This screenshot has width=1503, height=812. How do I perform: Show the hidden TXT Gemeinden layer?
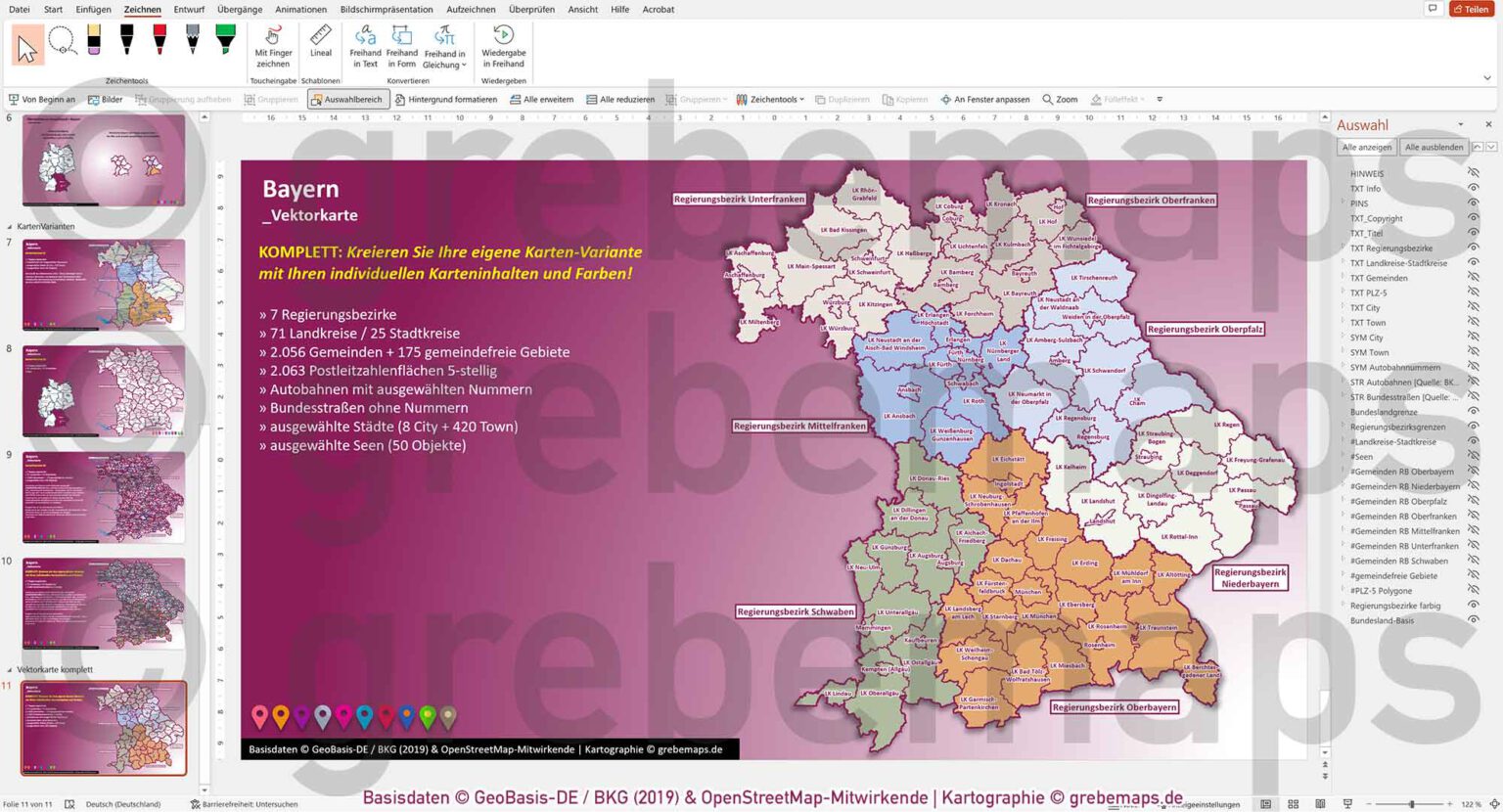tap(1476, 278)
